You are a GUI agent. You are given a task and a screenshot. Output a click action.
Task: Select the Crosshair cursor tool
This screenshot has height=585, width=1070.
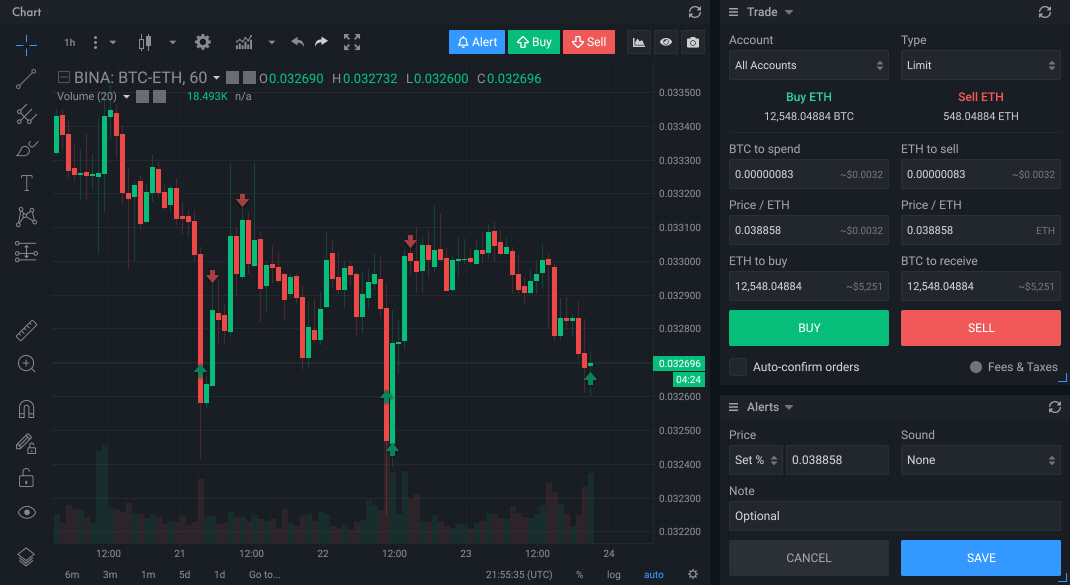[26, 44]
